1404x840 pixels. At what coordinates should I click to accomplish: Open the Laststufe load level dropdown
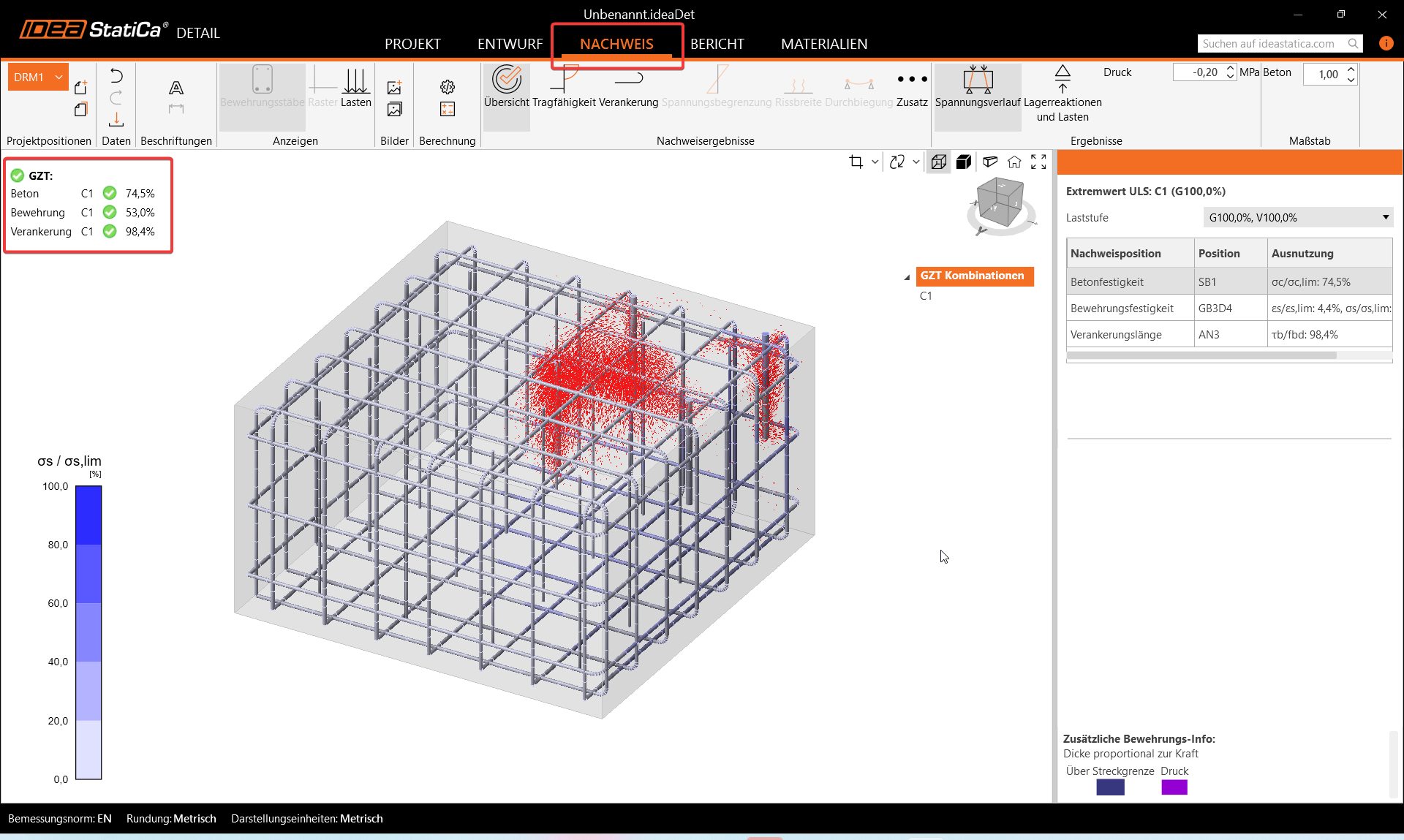pyautogui.click(x=1298, y=217)
